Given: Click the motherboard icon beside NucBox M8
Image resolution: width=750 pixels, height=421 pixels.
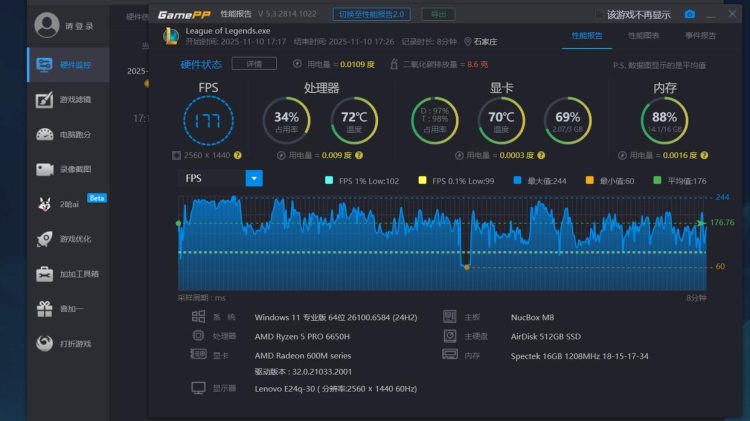Looking at the screenshot, I should coord(450,316).
